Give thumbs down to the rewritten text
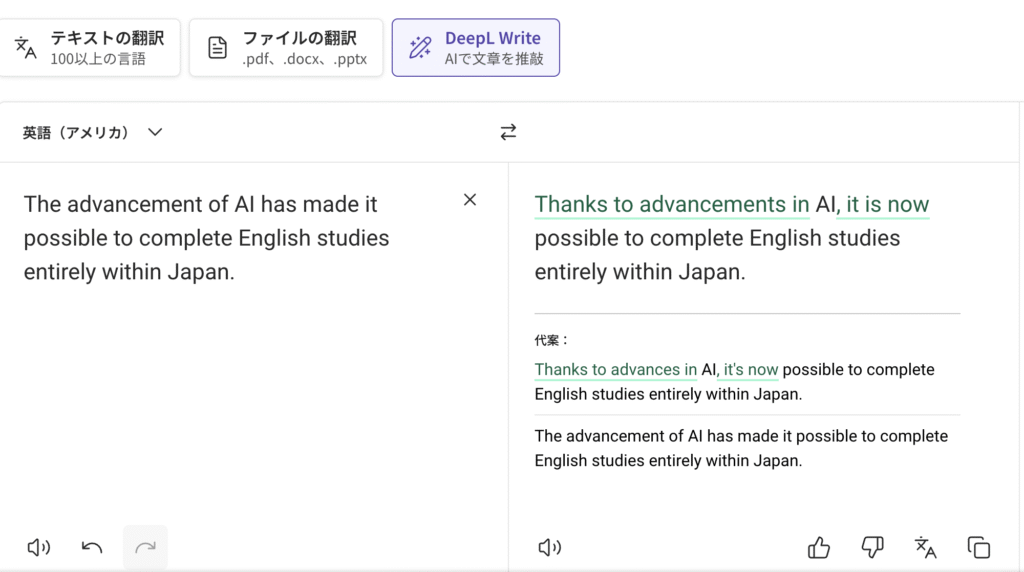 point(872,547)
